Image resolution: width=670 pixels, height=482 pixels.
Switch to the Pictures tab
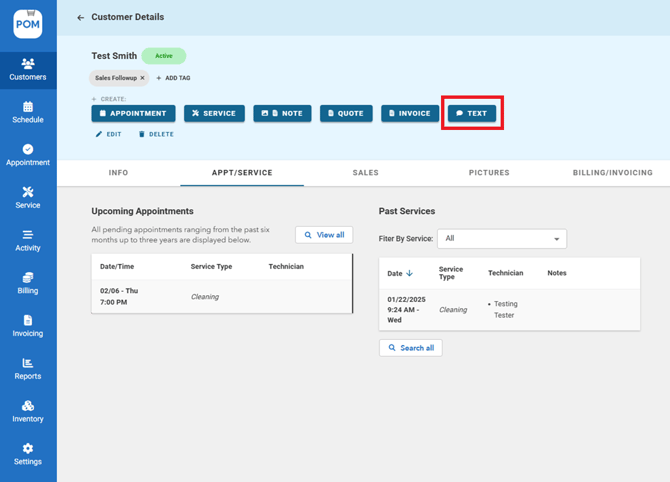pyautogui.click(x=489, y=173)
